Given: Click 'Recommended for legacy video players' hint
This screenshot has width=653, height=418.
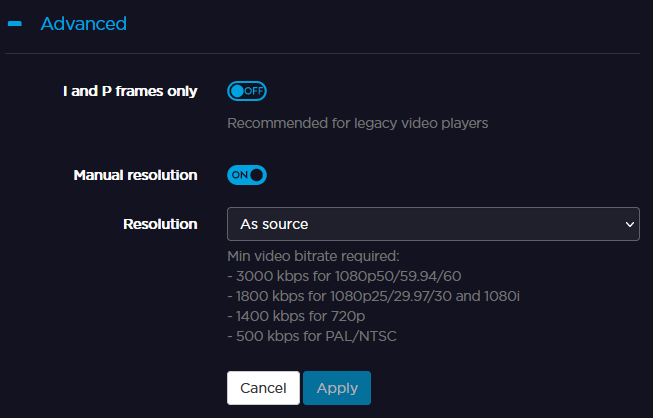Looking at the screenshot, I should click(357, 124).
